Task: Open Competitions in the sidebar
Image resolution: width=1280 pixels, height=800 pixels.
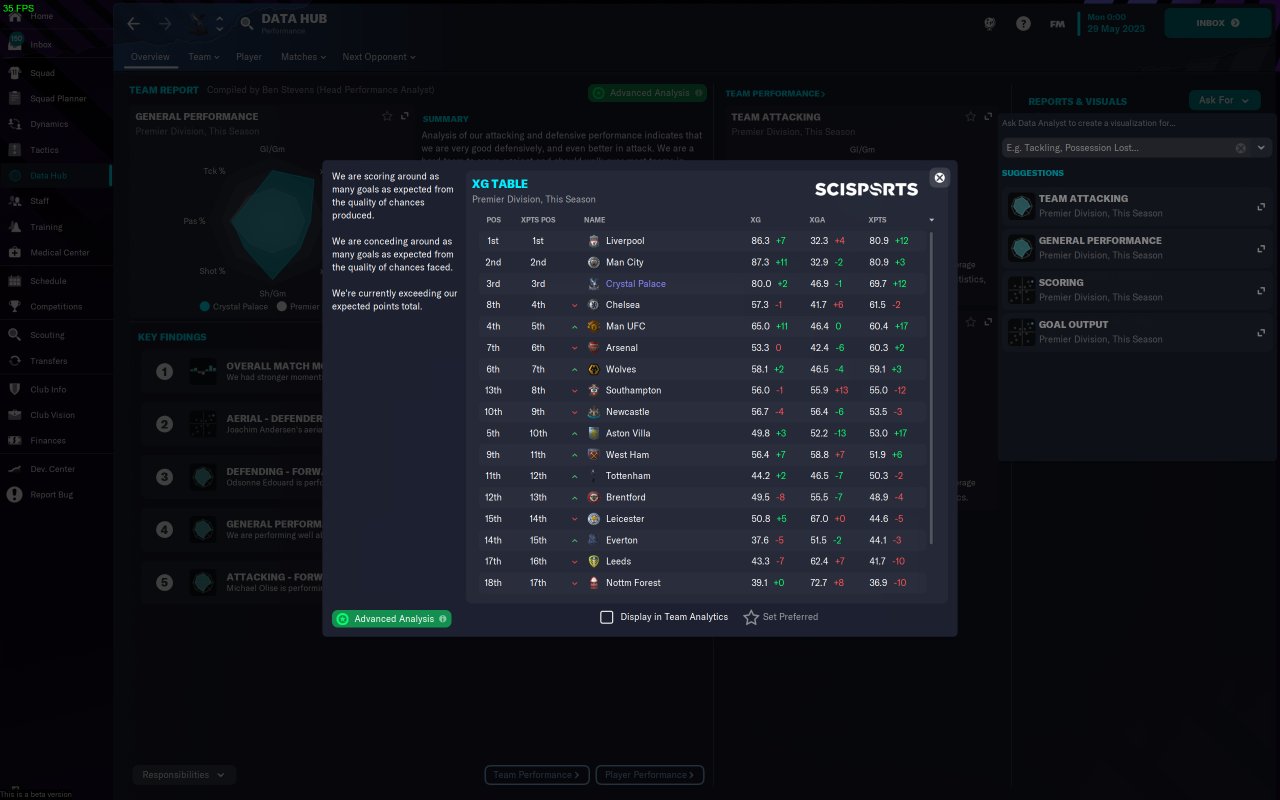Action: [x=56, y=307]
